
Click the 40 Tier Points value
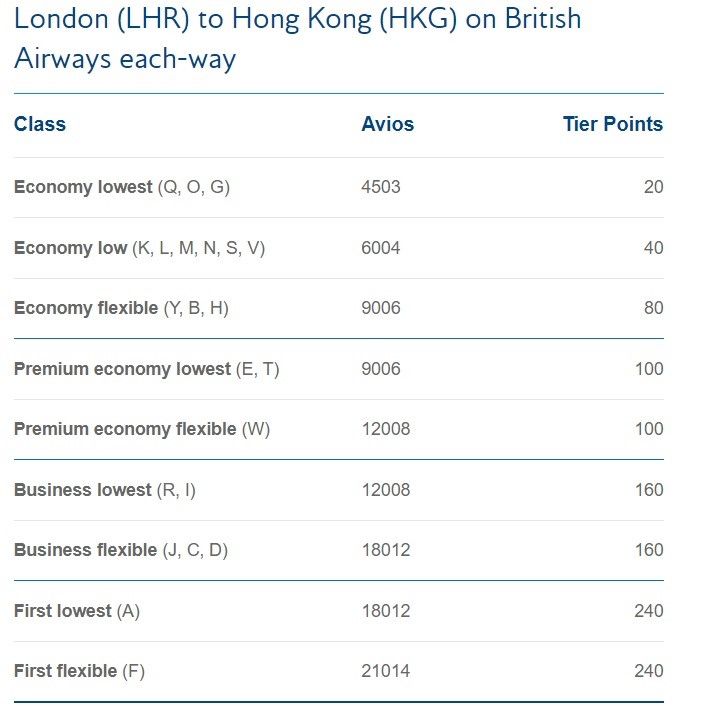[x=653, y=248]
